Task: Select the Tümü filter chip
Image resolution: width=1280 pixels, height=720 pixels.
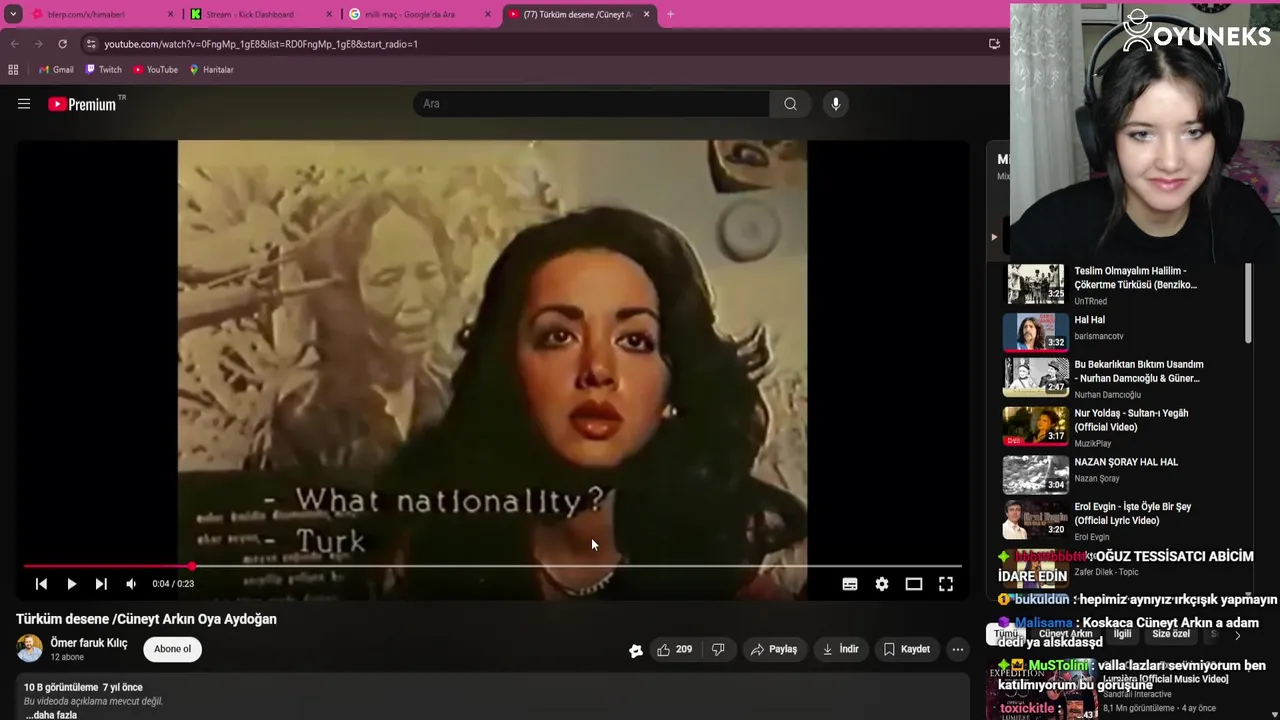Action: tap(1005, 634)
